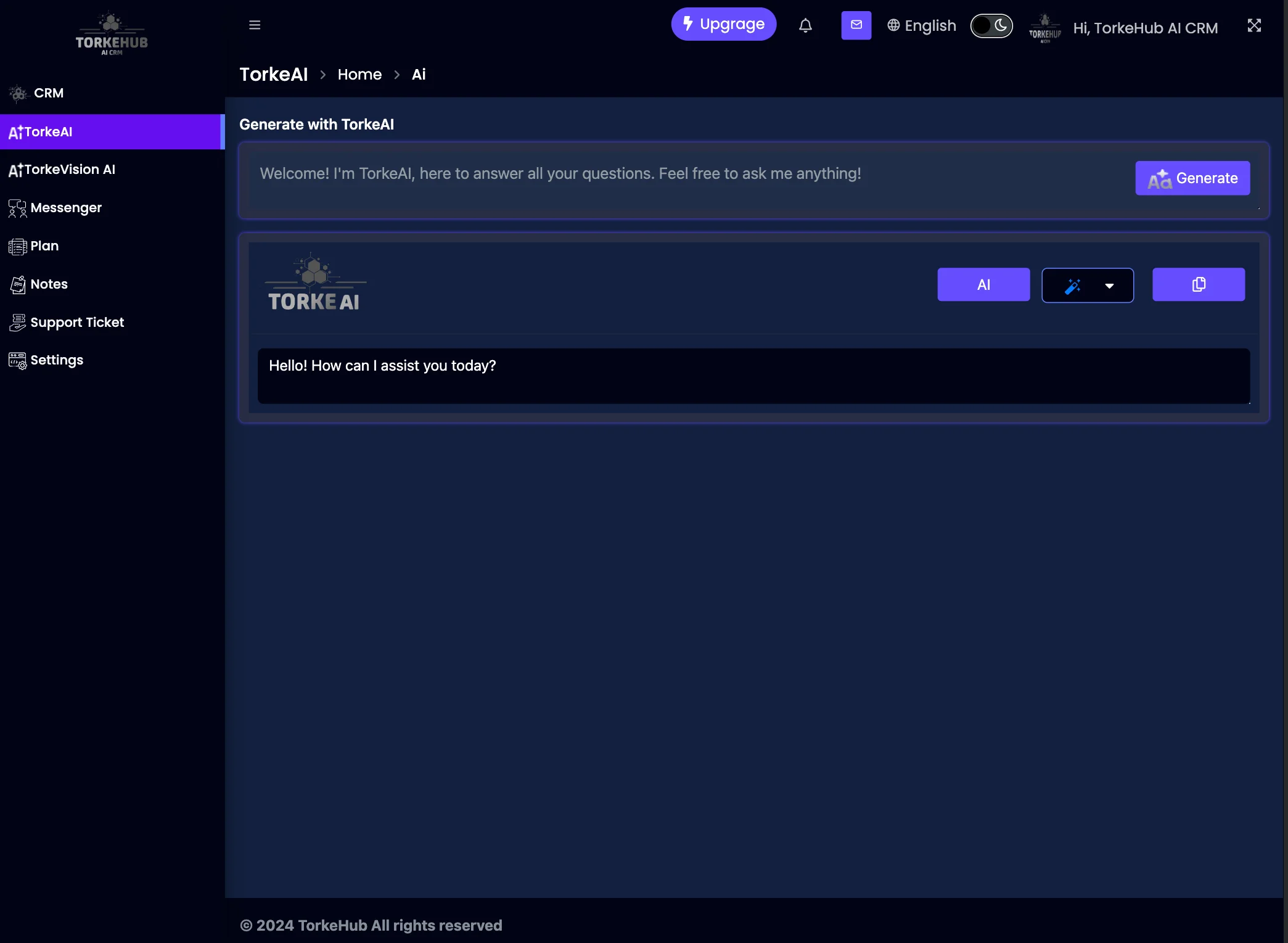The image size is (1288, 943).
Task: Click the AI button in response card
Action: point(983,284)
